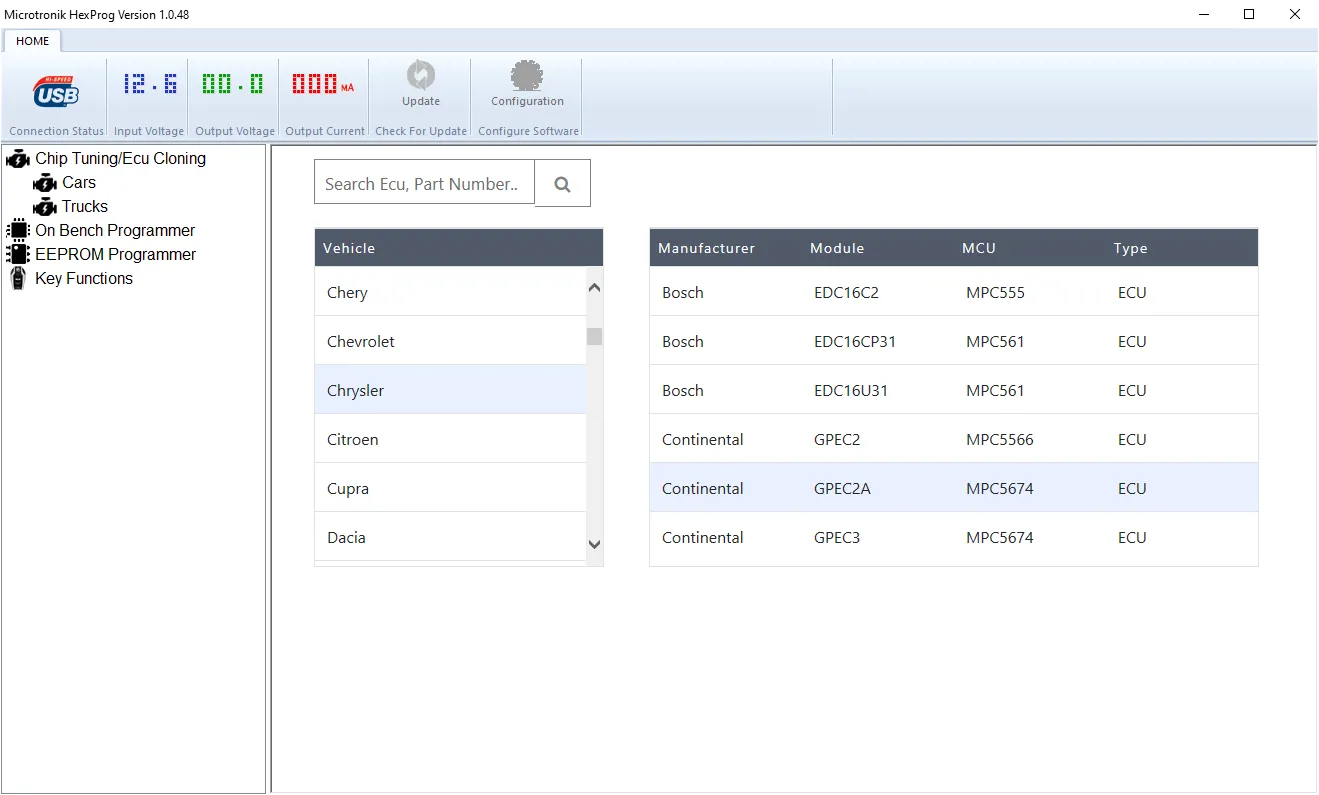The height and width of the screenshot is (795, 1319).
Task: Select the EDC16C2 module row
Action: 954,292
